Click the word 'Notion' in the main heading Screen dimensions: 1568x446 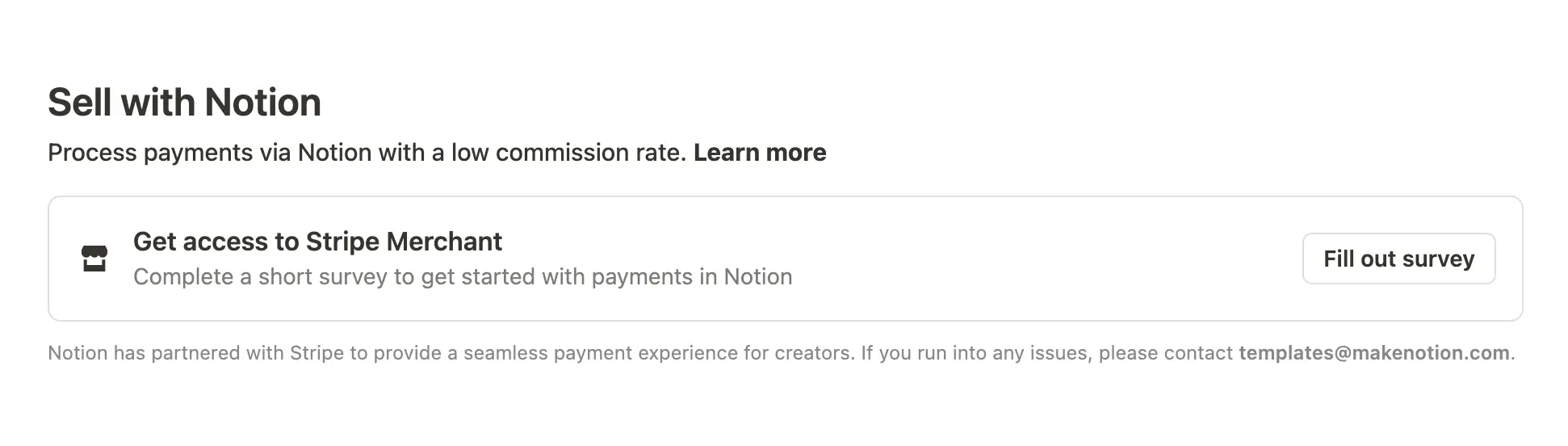(262, 103)
